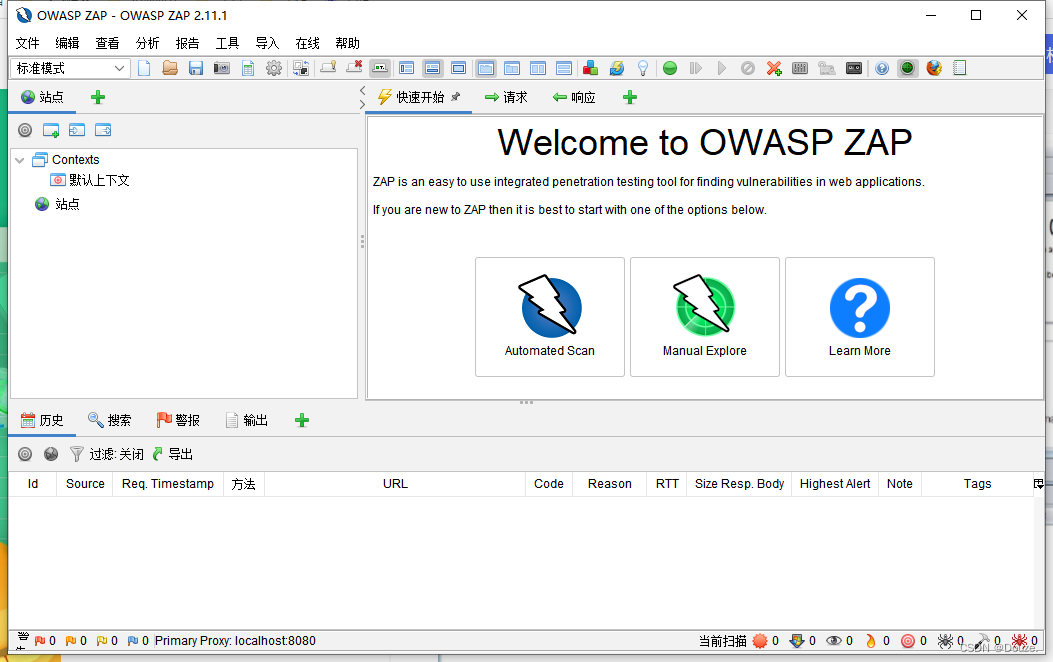The height and width of the screenshot is (662, 1053).
Task: Select the 站点 node in the tree
Action: click(x=57, y=203)
